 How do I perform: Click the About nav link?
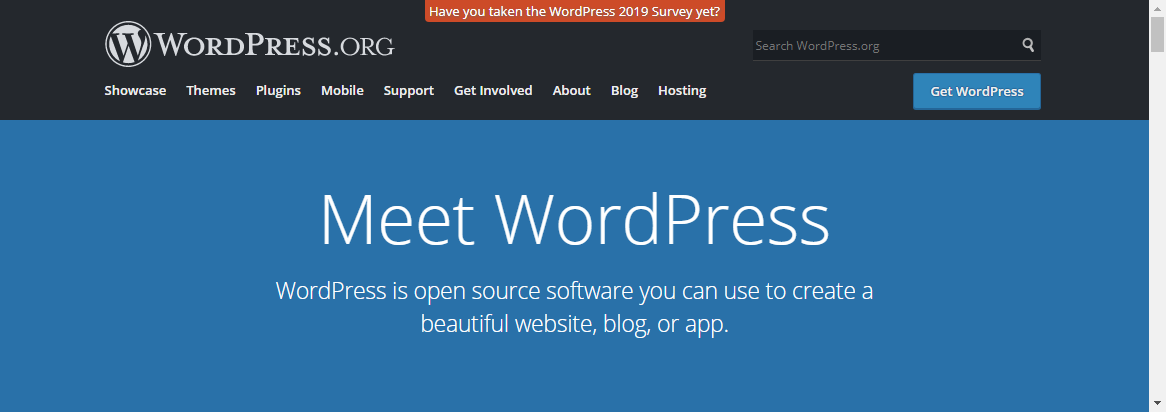pos(571,91)
